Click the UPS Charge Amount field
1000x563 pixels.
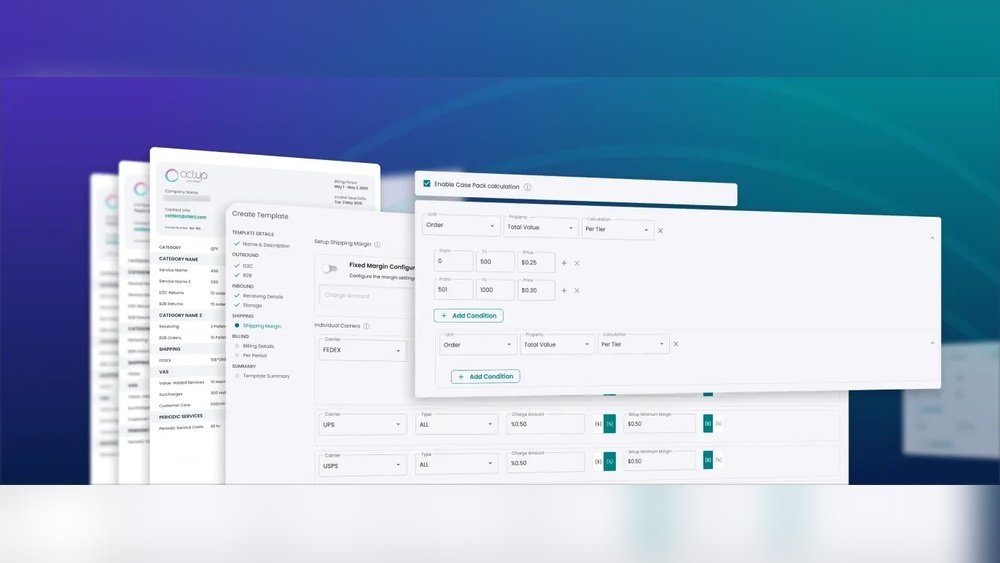(545, 424)
